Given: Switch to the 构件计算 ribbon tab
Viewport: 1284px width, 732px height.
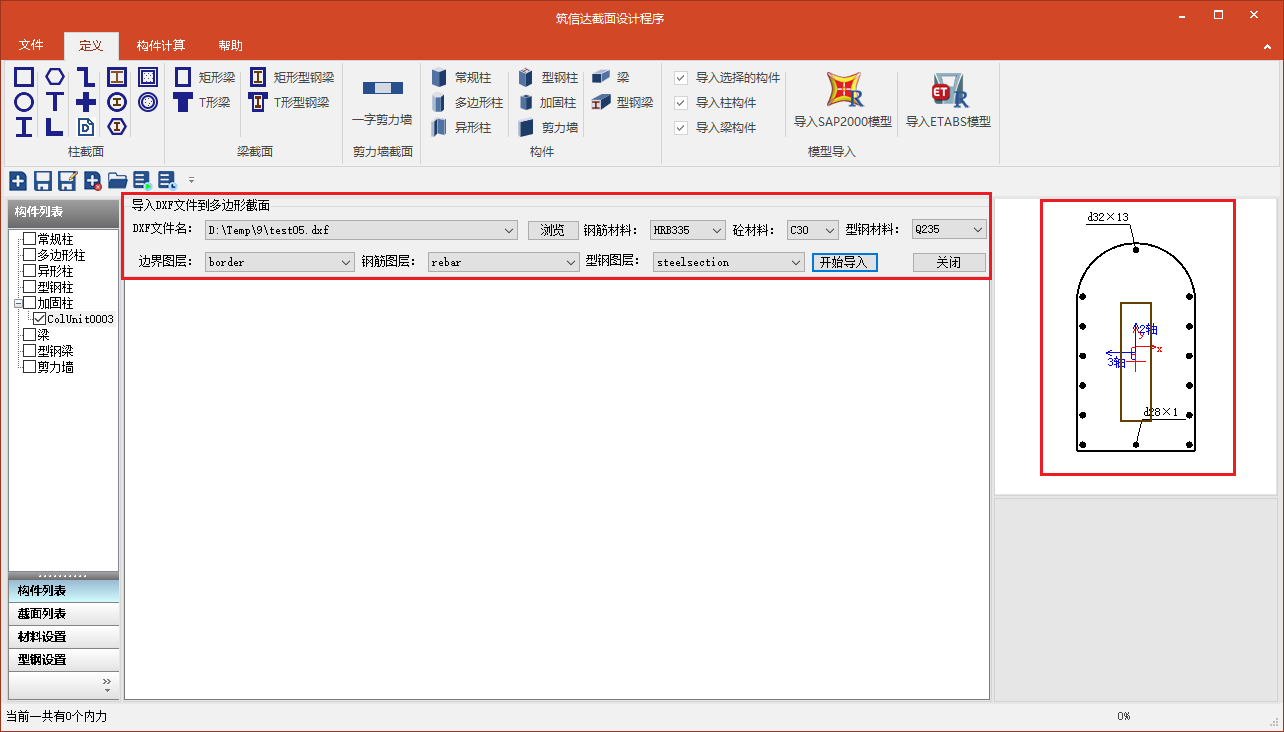Looking at the screenshot, I should click(x=161, y=45).
